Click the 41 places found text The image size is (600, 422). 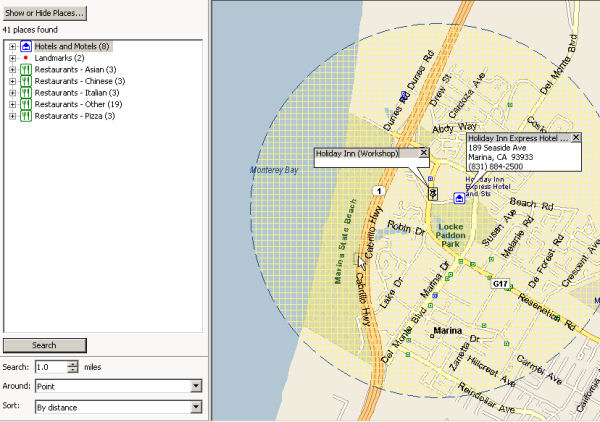click(x=30, y=30)
